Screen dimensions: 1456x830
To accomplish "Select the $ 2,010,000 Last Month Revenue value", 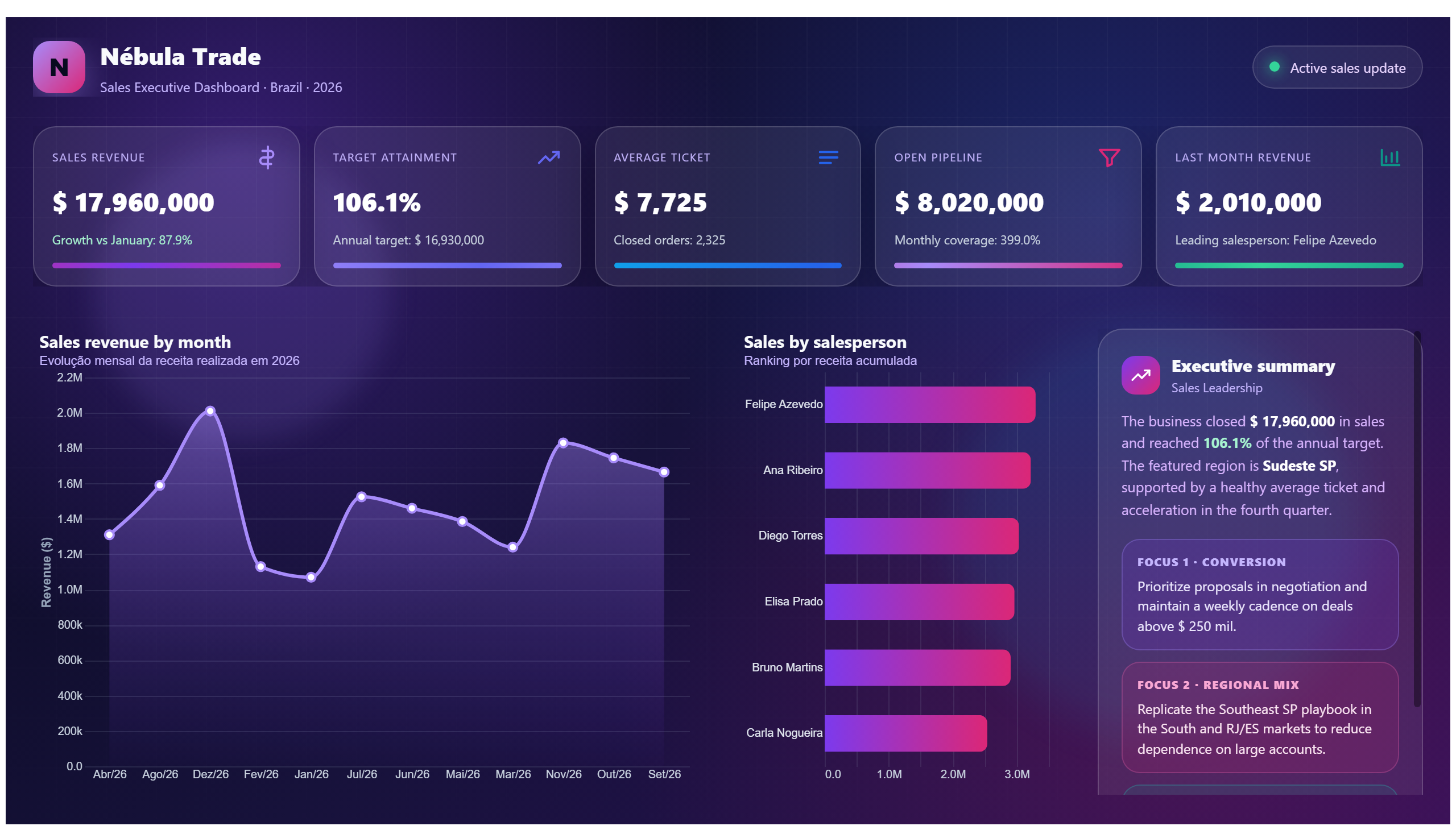I will pyautogui.click(x=1248, y=202).
